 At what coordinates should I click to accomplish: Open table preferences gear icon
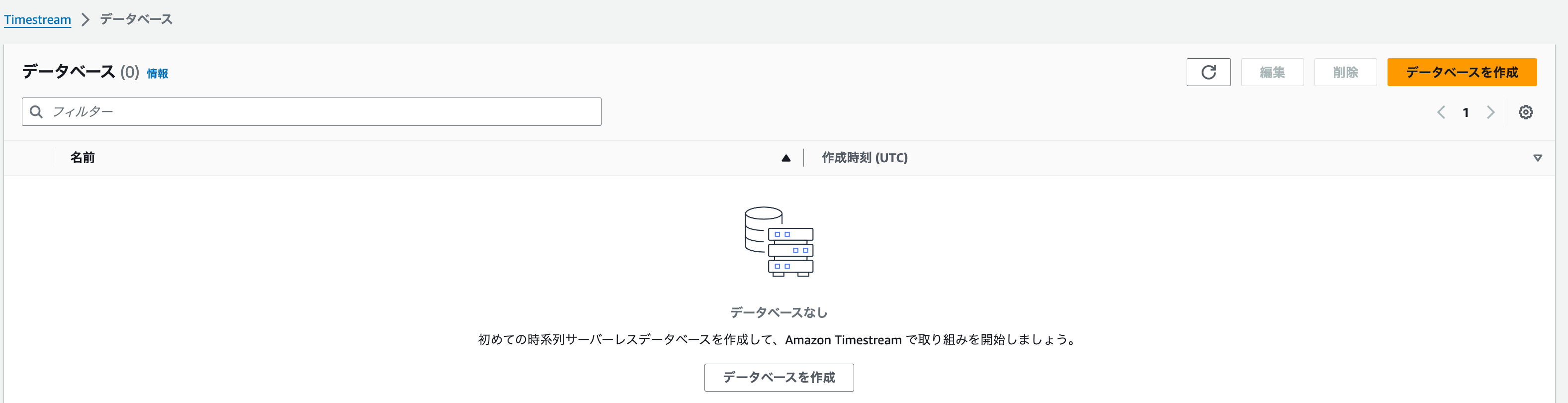[1525, 112]
